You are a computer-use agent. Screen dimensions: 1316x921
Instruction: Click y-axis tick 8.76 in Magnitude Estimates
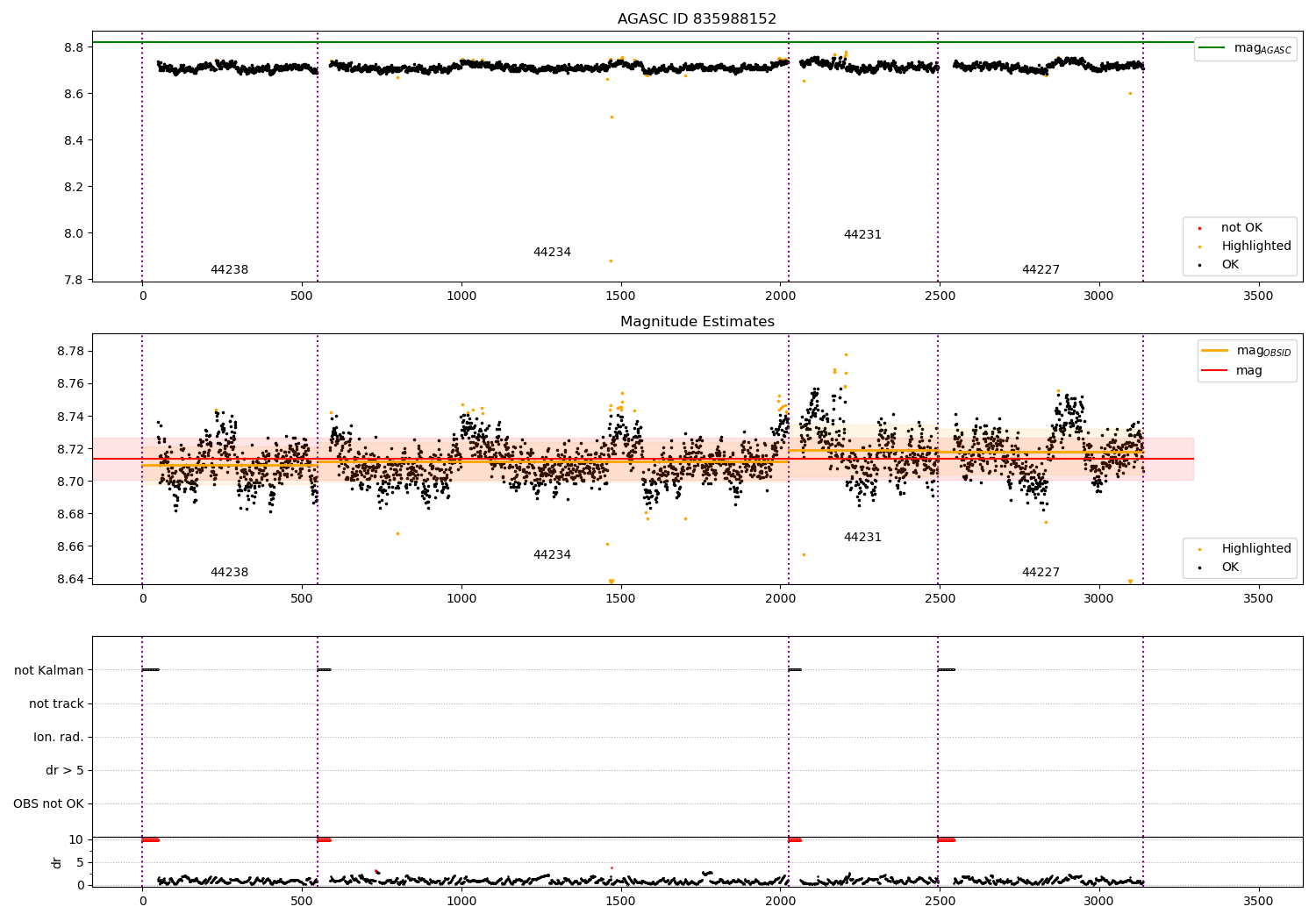pyautogui.click(x=69, y=384)
